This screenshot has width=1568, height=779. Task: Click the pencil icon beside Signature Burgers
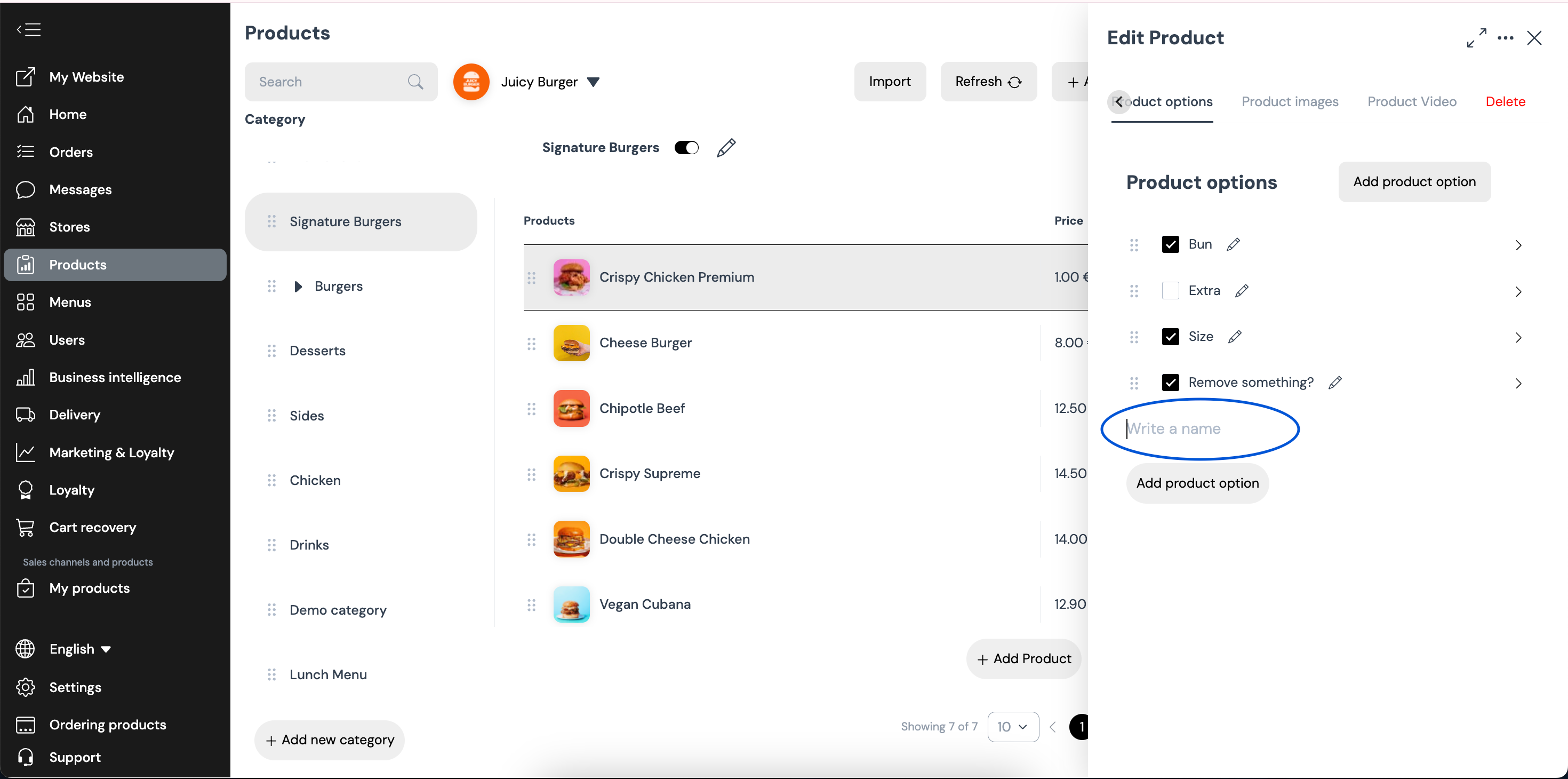tap(725, 148)
